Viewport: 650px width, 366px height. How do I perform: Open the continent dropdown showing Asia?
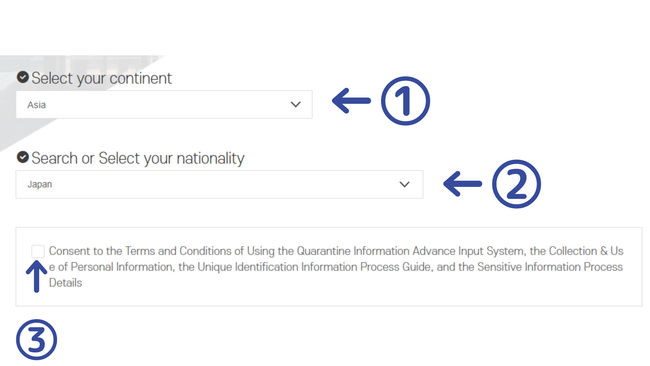tap(164, 104)
